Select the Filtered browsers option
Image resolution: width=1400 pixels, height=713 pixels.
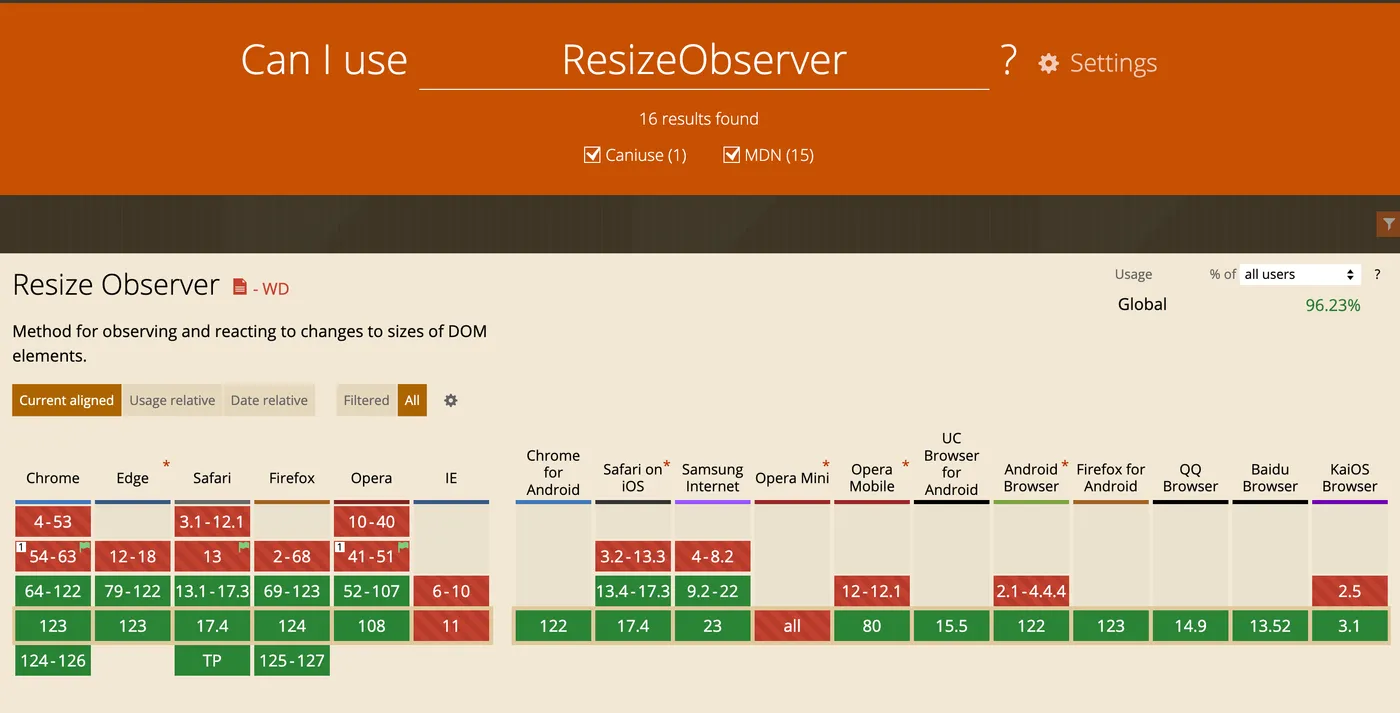[x=366, y=400]
